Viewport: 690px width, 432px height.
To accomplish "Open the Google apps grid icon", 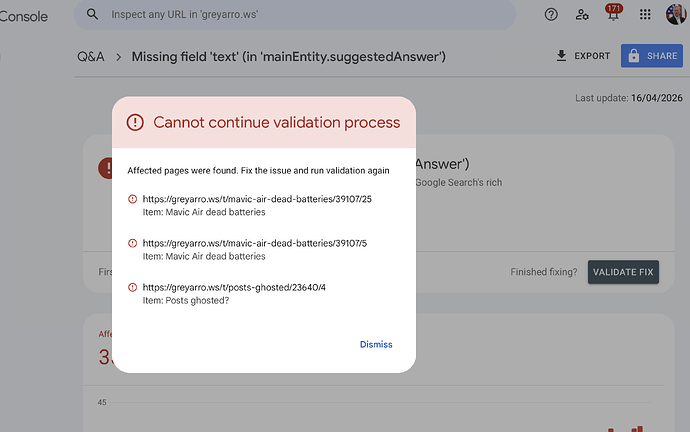I will [645, 15].
